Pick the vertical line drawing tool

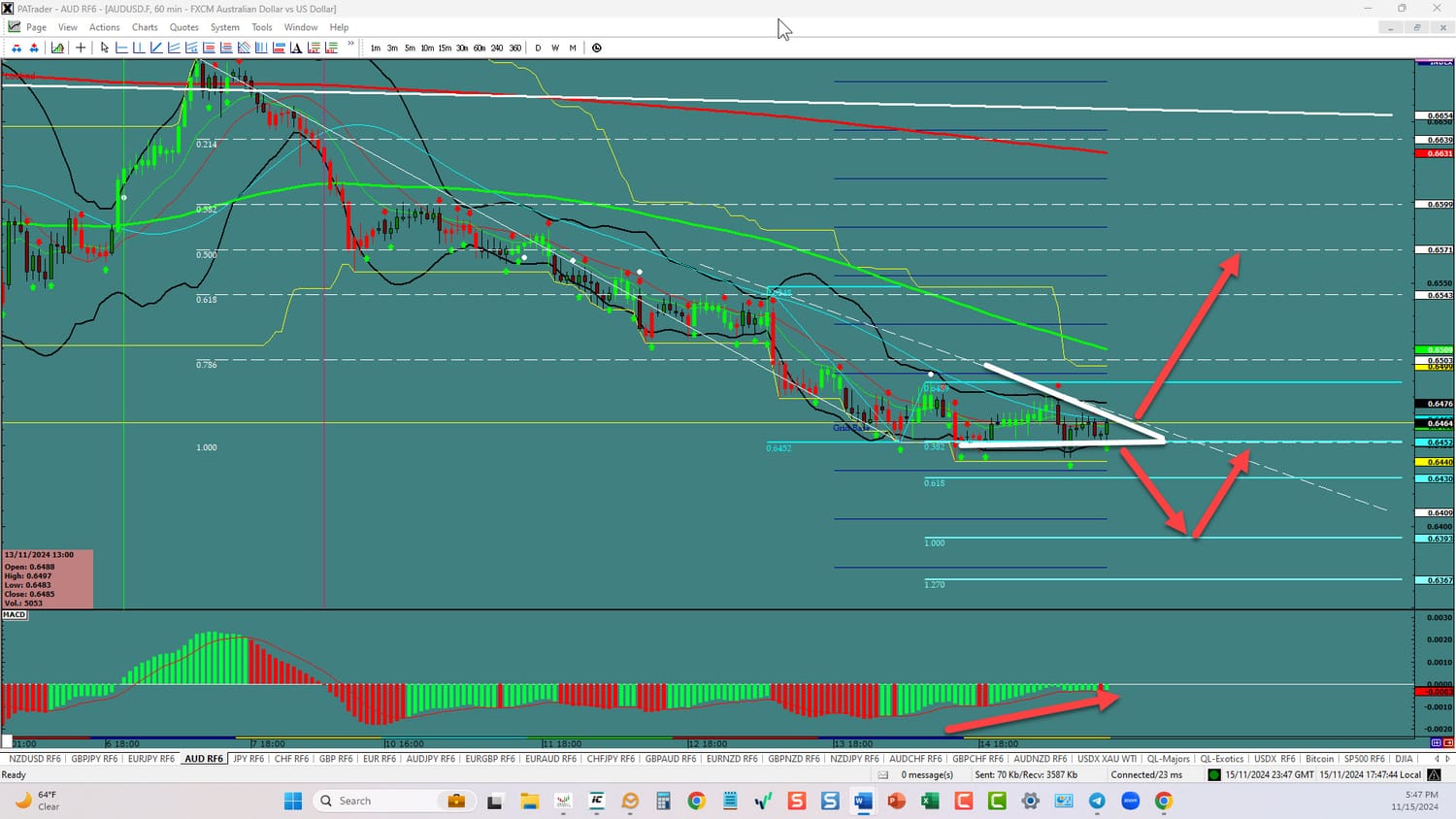coord(139,48)
